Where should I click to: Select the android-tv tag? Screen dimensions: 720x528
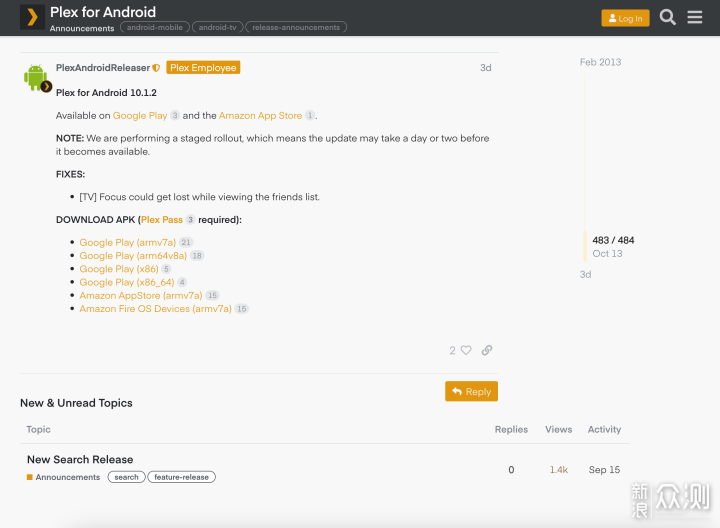pos(217,28)
